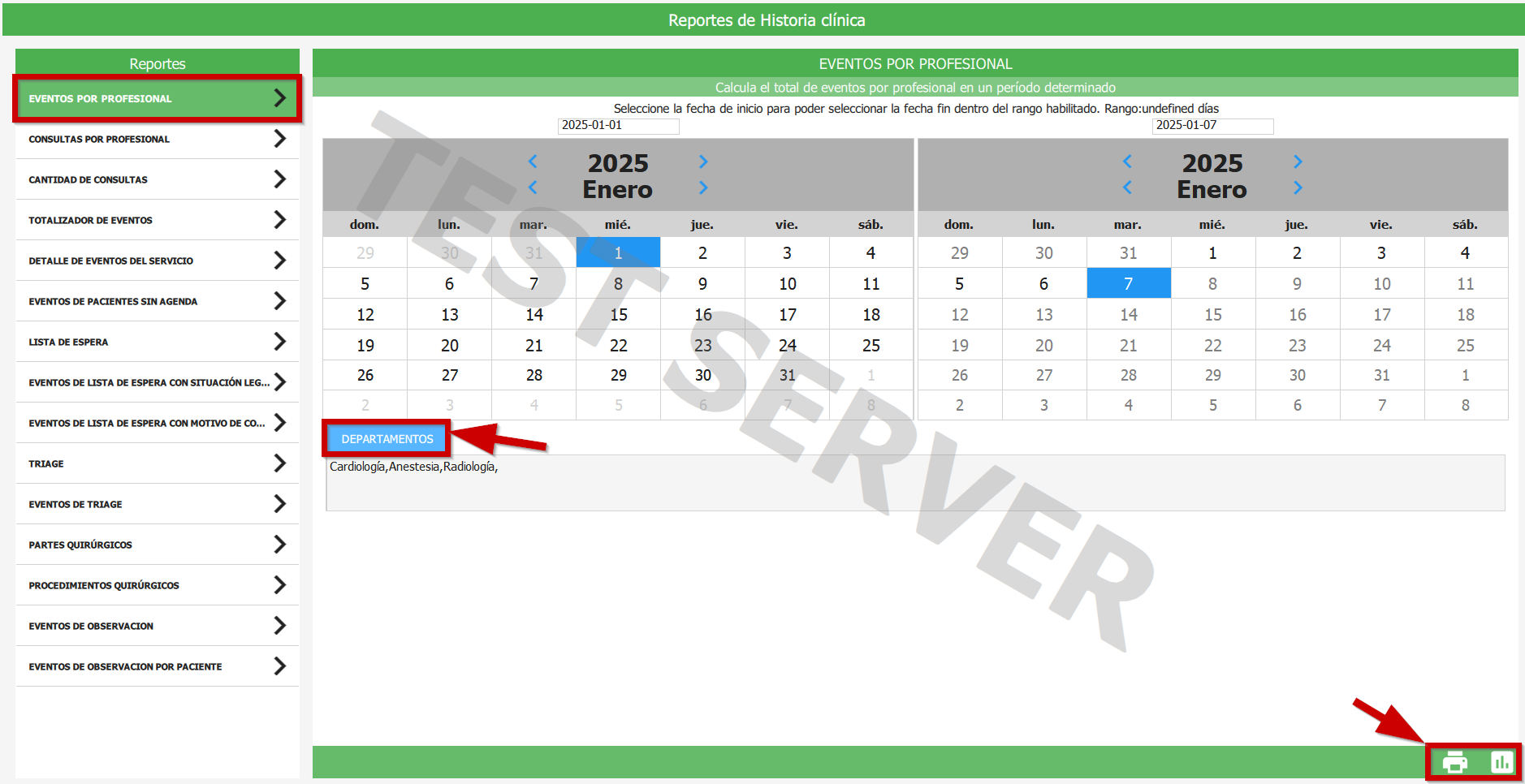
Task: Go to next year in left calendar
Action: 703,162
